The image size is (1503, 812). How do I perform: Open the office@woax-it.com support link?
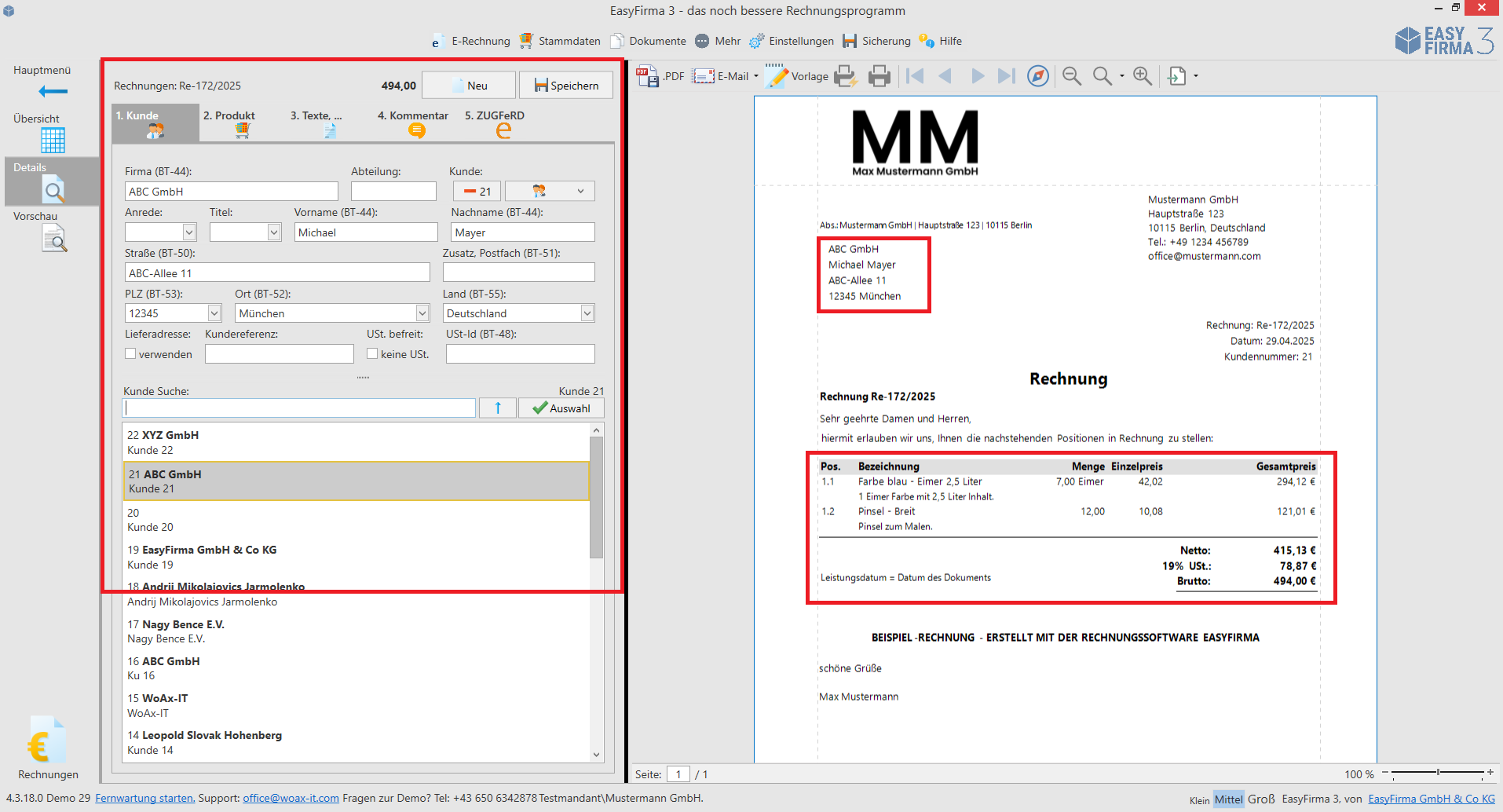click(x=291, y=798)
